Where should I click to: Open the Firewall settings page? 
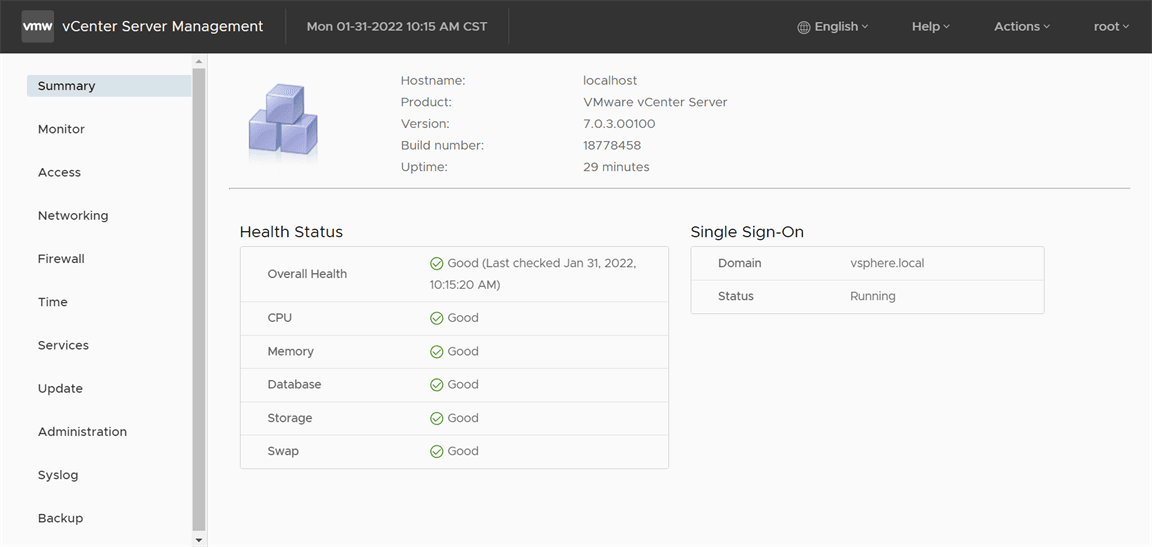click(61, 259)
